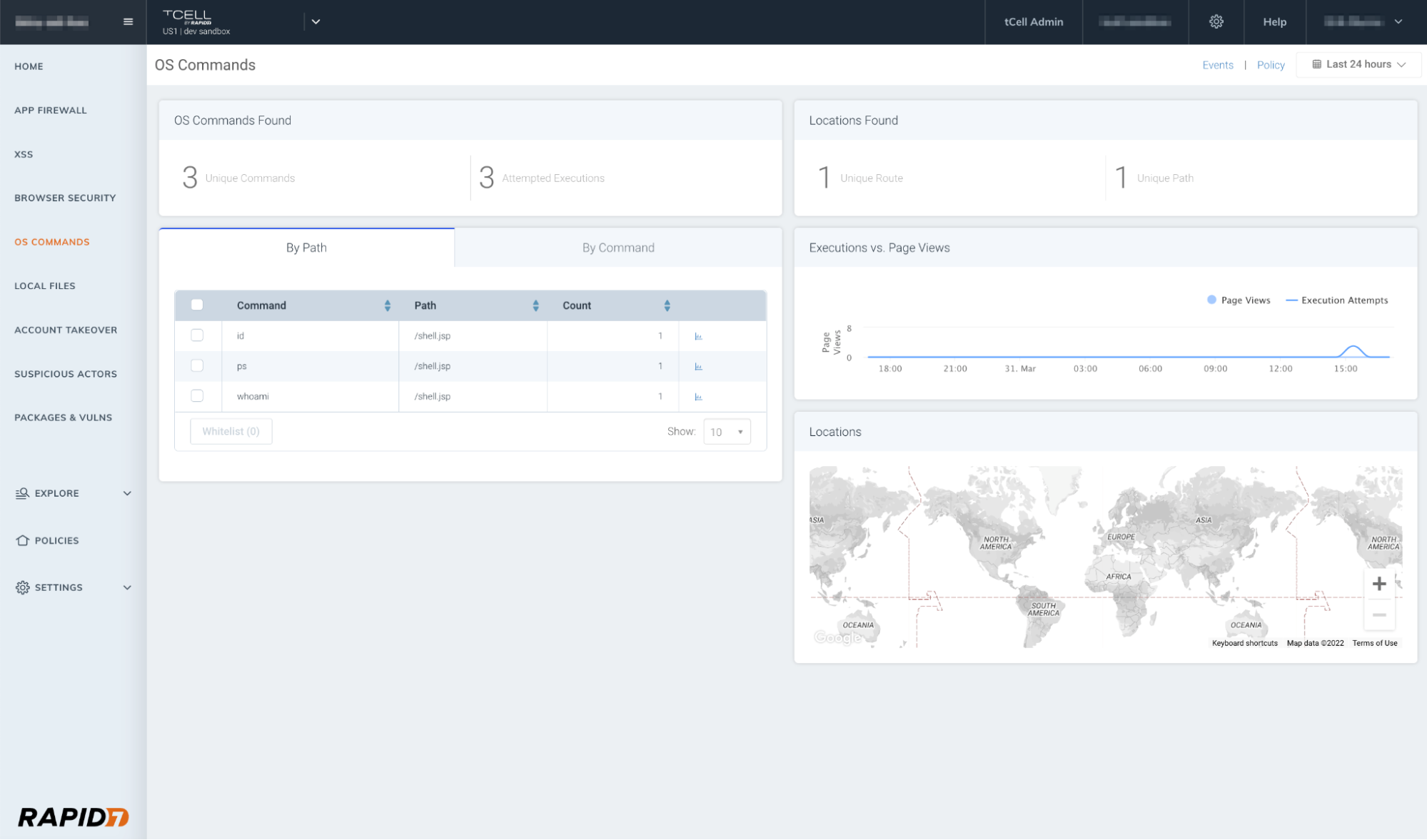Open the Show 10 rows dropdown

click(727, 432)
